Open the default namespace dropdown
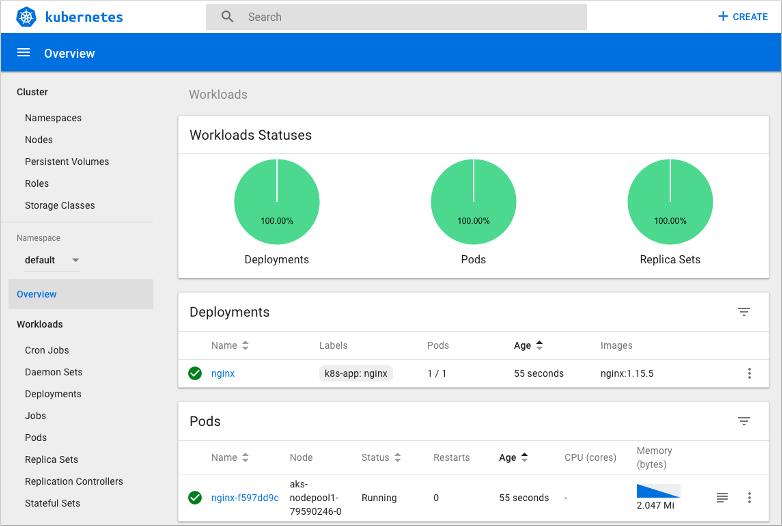782x526 pixels. 52,260
